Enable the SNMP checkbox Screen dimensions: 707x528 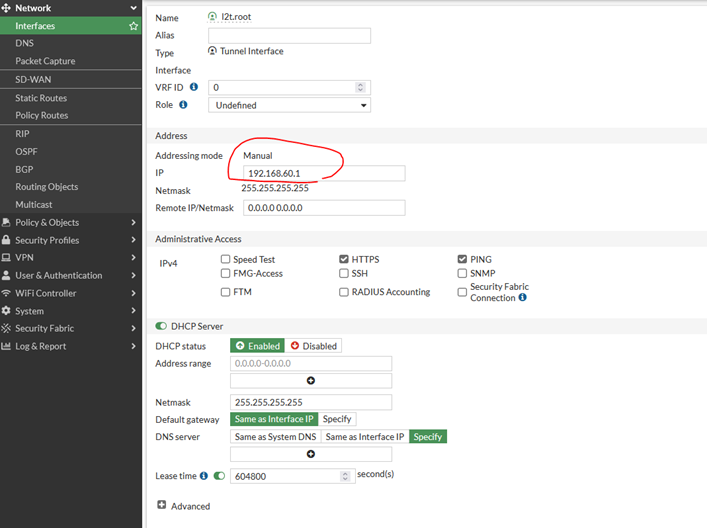click(x=462, y=273)
